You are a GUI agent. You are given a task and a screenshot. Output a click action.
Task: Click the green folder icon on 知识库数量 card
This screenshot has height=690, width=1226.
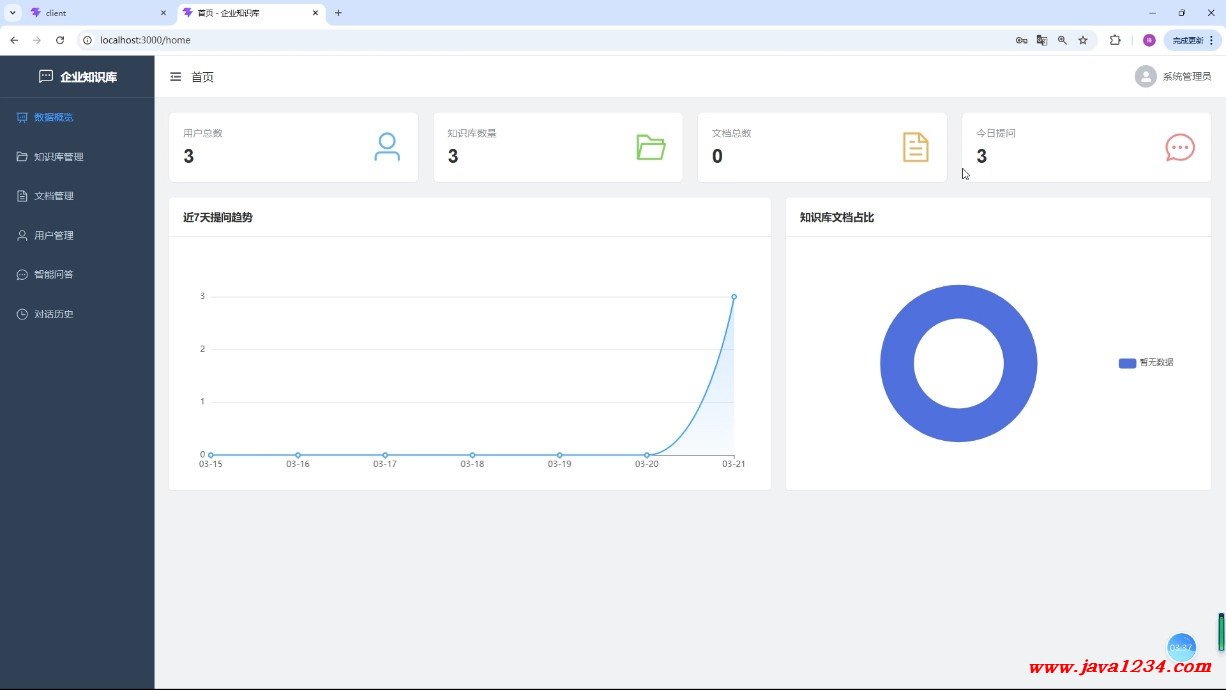click(651, 147)
